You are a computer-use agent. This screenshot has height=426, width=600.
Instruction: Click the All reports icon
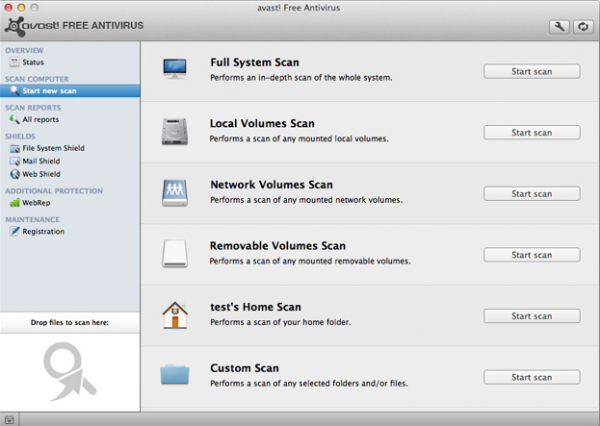(15, 119)
